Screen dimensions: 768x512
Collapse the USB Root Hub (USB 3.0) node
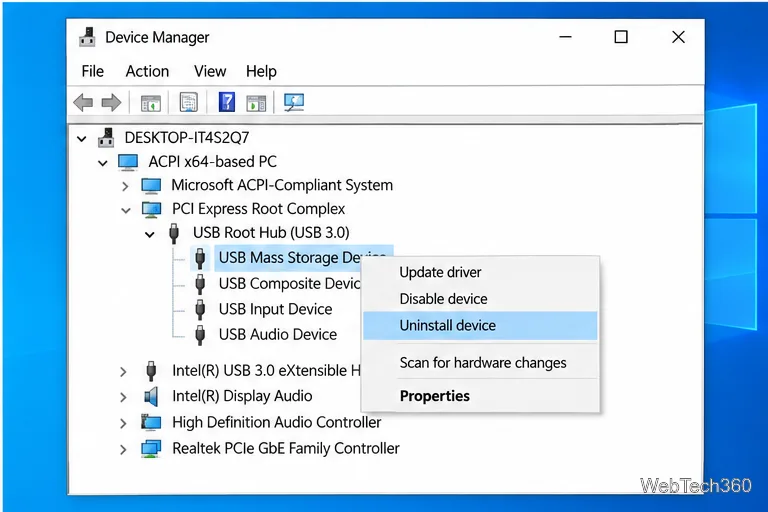pos(150,235)
